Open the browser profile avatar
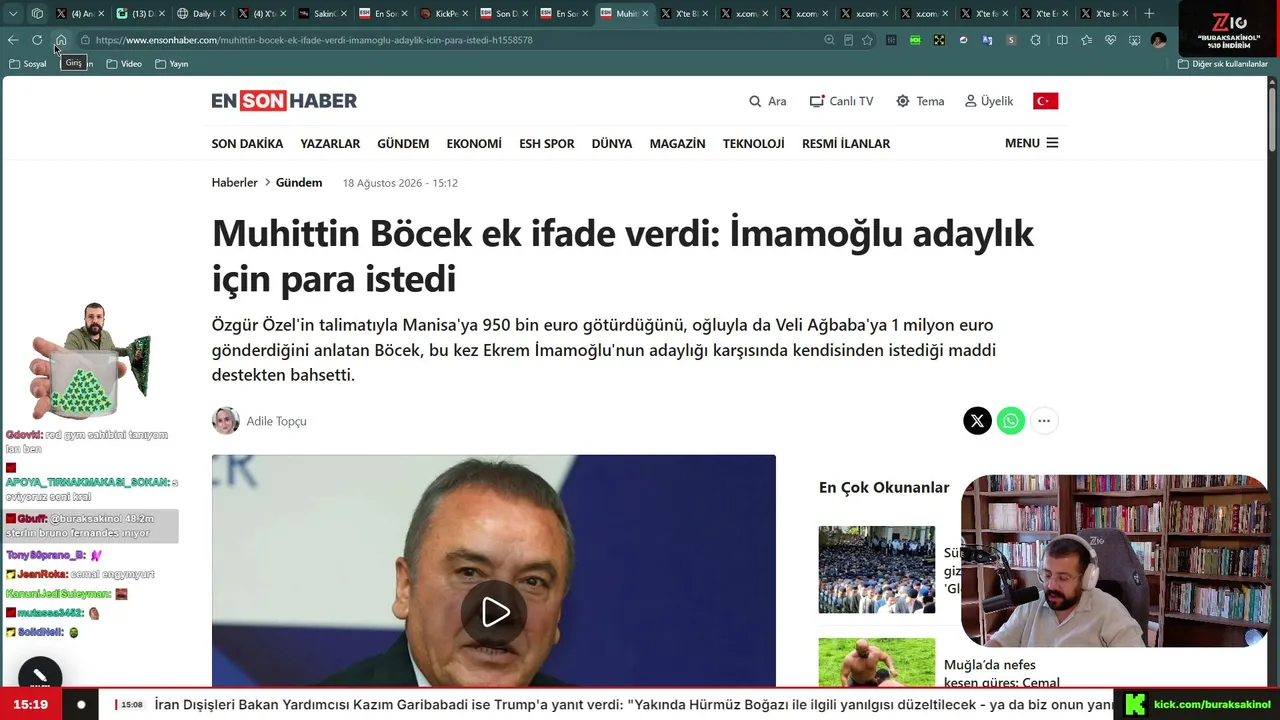 pos(1158,40)
